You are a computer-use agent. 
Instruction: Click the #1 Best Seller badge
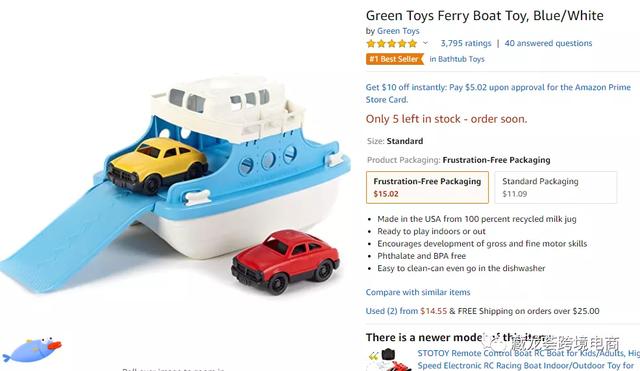click(395, 59)
